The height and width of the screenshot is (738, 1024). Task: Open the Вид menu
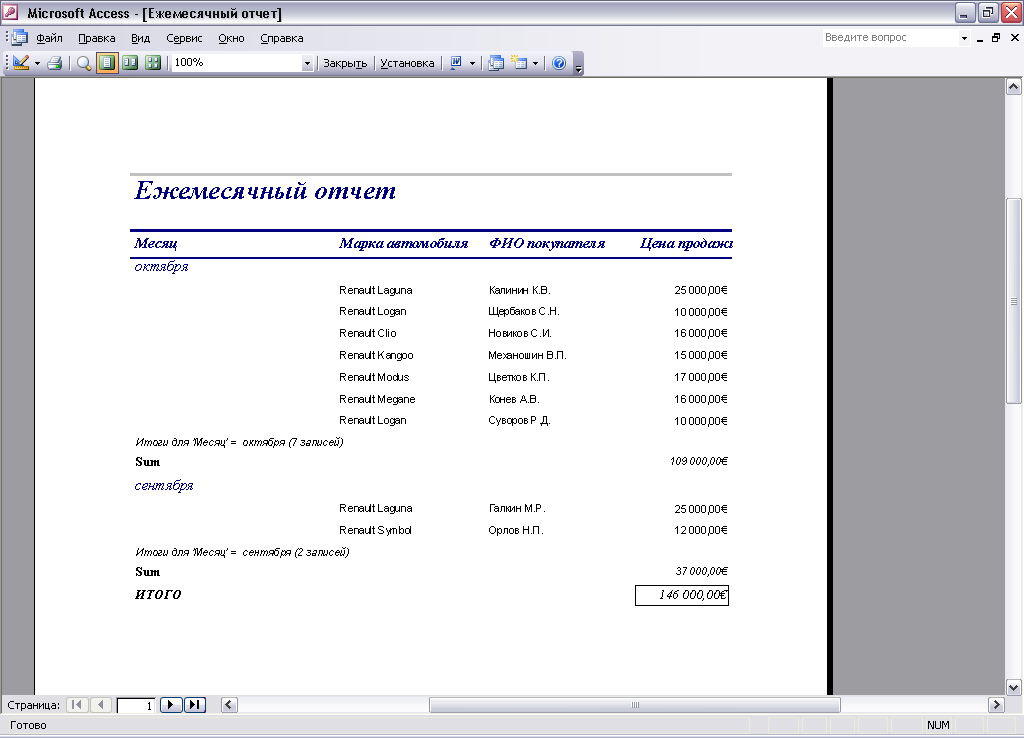(140, 38)
